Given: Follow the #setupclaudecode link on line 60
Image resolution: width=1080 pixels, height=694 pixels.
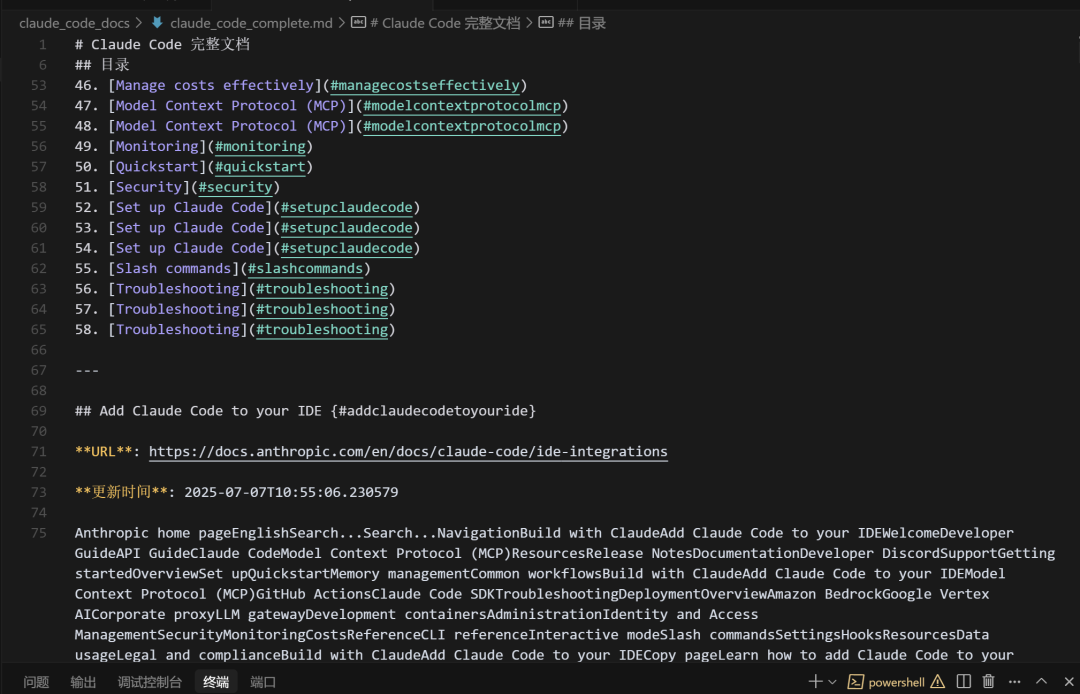Looking at the screenshot, I should (346, 228).
